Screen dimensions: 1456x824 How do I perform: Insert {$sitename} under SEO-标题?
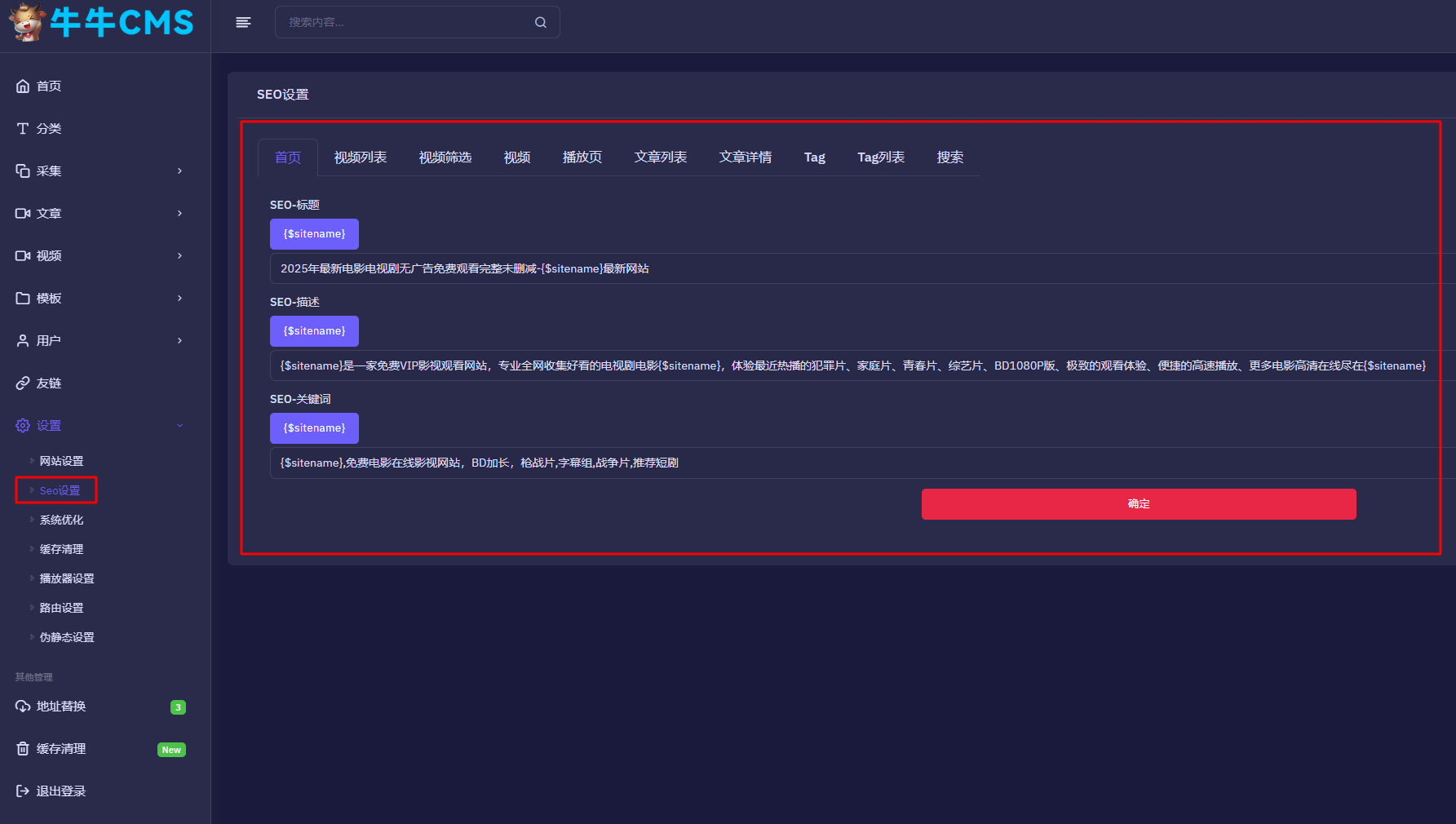pos(314,234)
